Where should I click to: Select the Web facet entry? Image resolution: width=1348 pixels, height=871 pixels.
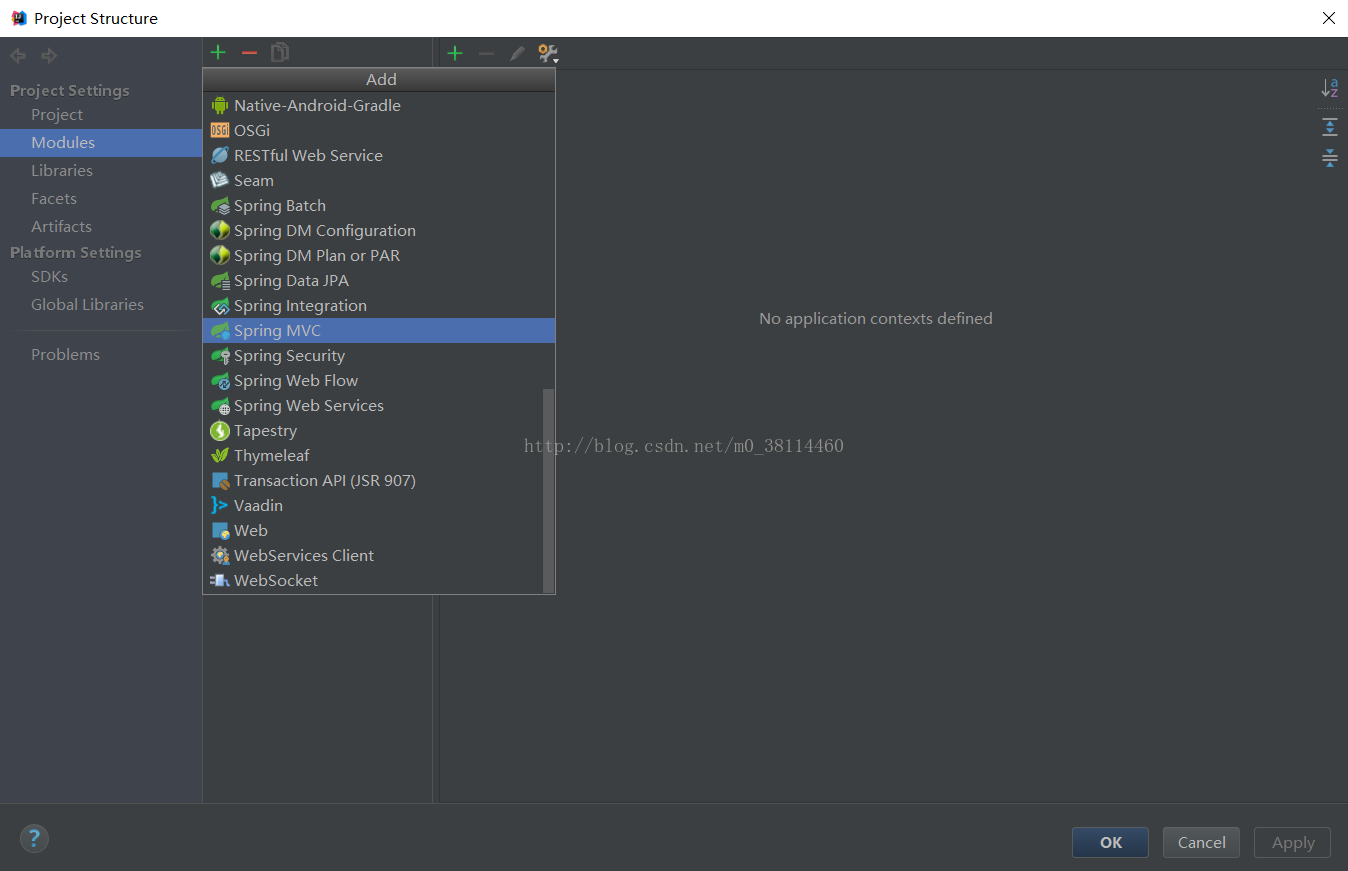click(x=374, y=530)
